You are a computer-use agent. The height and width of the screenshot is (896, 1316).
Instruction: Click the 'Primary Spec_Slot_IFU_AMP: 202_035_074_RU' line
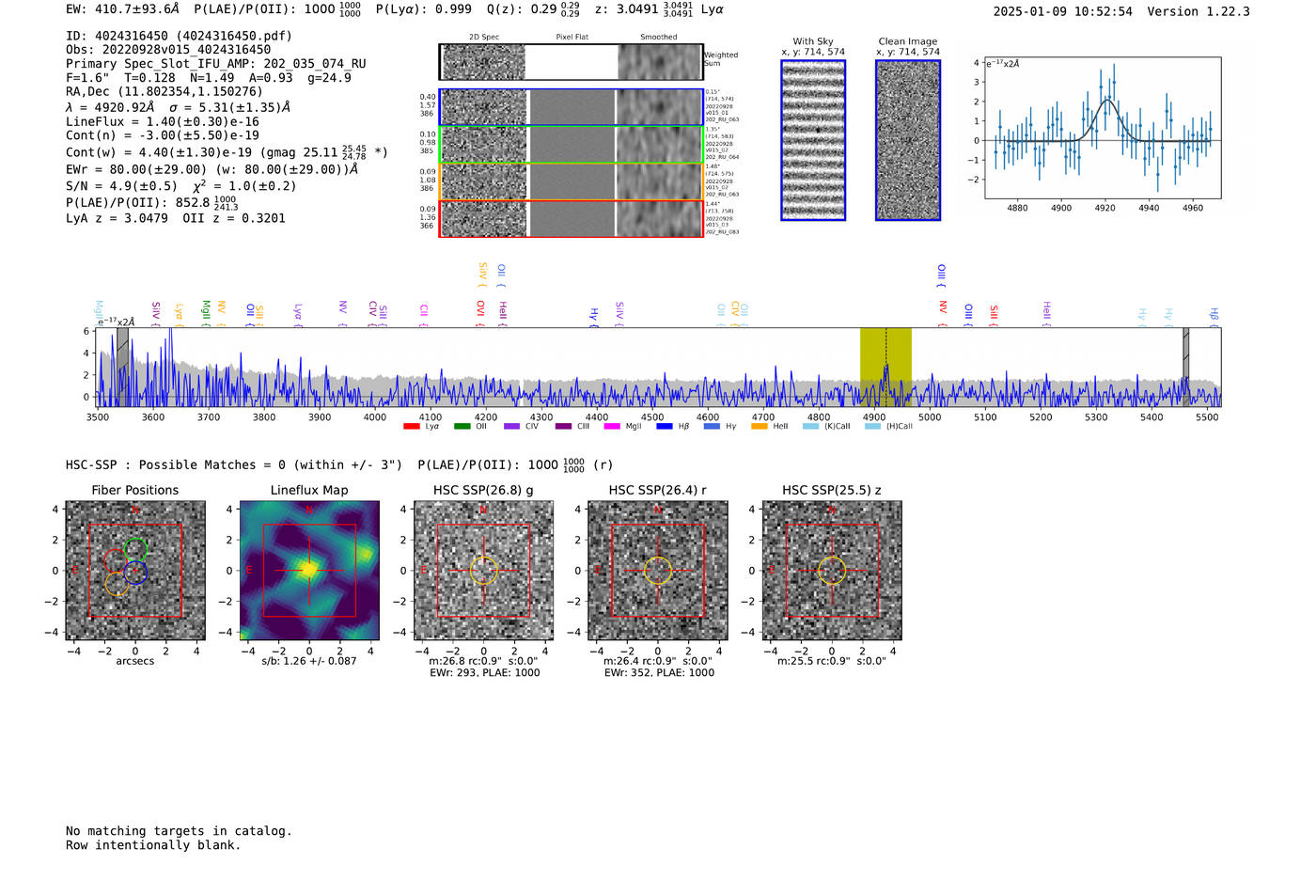(216, 64)
